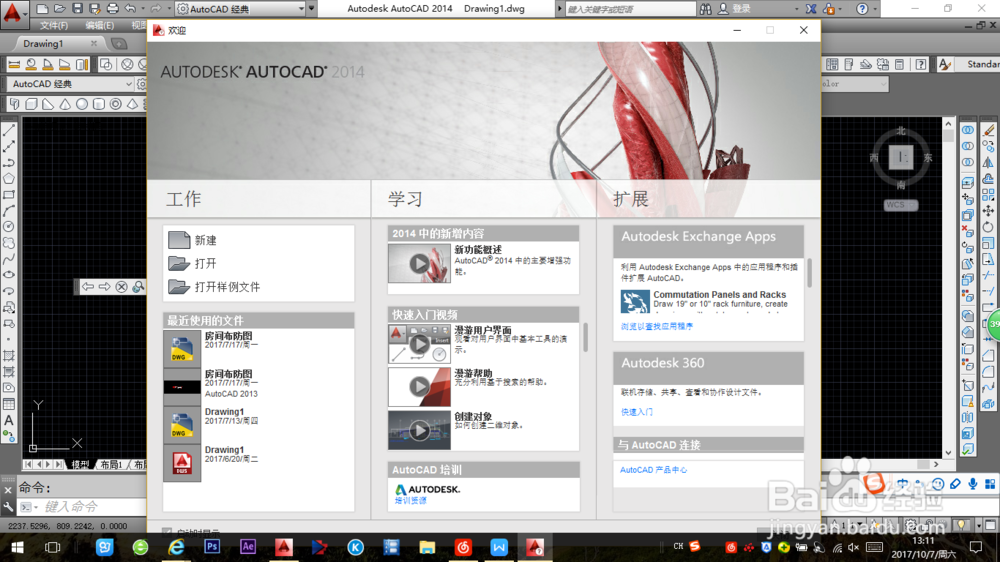This screenshot has height=562, width=1000.
Task: Select the Table tool in draw toolbar
Action: (x=9, y=404)
